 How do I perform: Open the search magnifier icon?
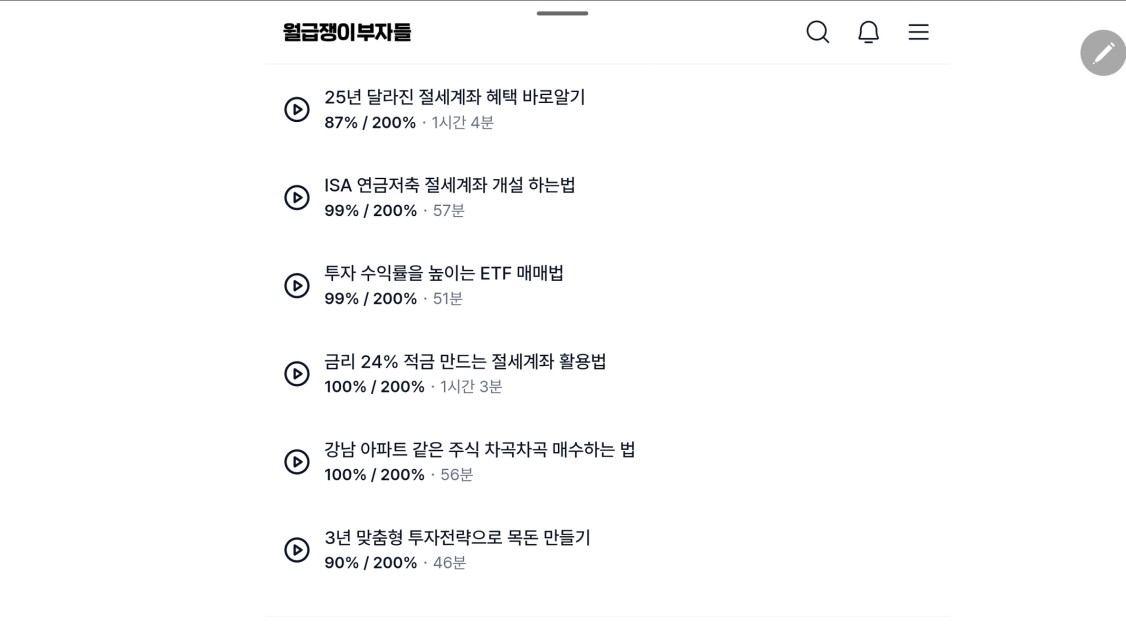817,32
